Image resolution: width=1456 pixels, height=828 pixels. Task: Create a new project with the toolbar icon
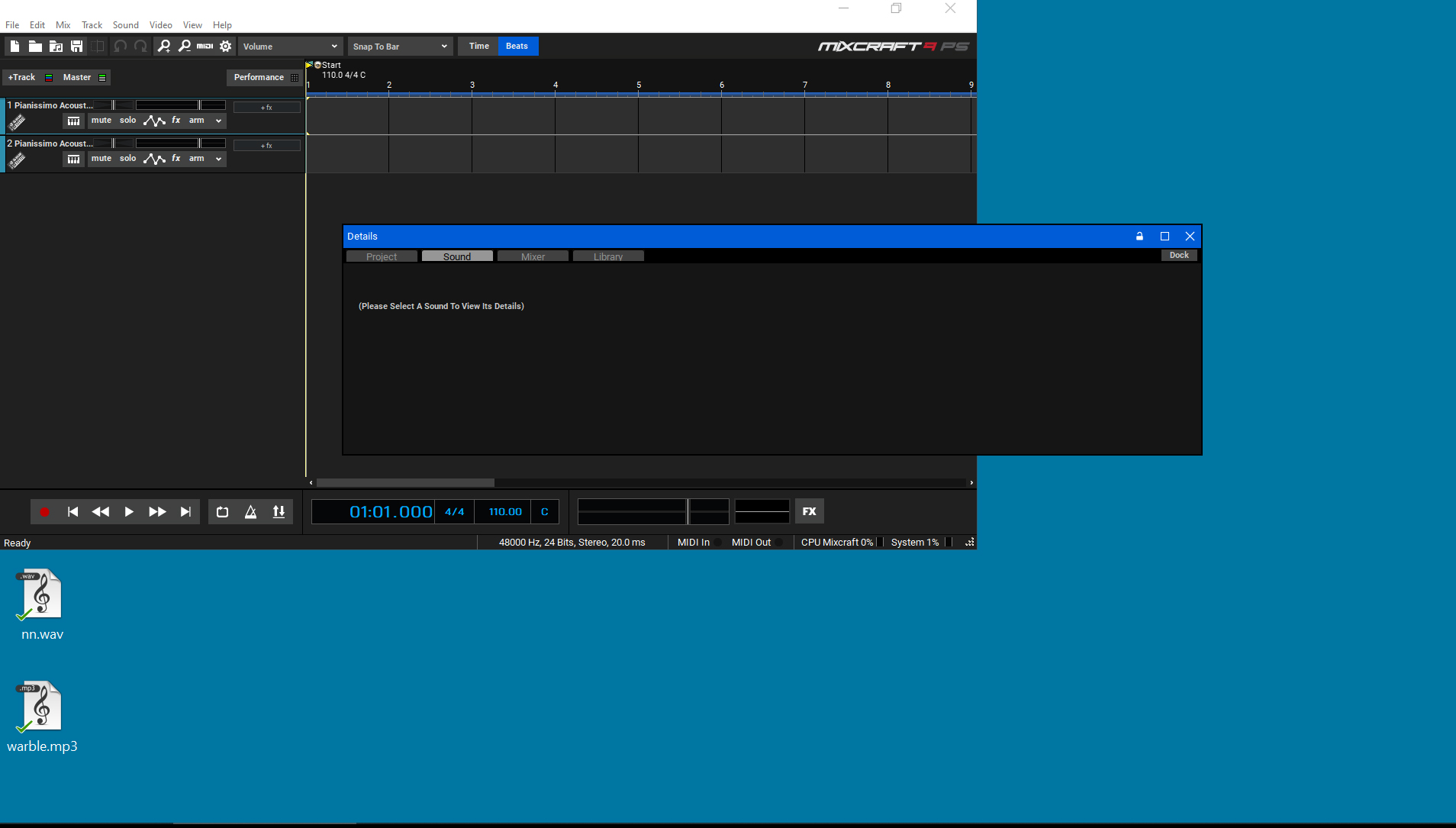pyautogui.click(x=14, y=47)
